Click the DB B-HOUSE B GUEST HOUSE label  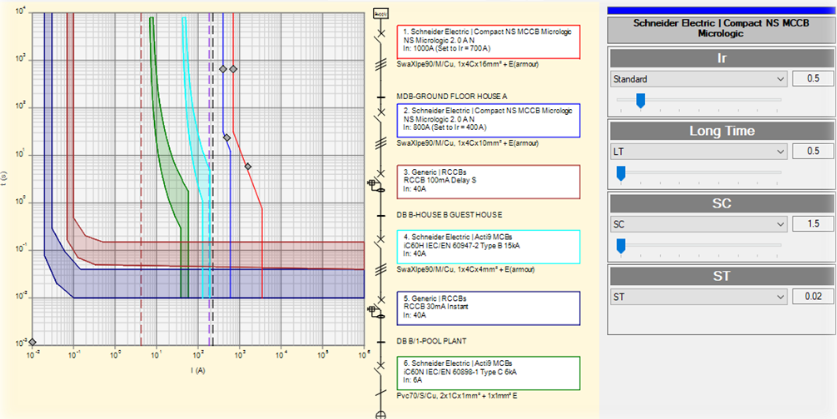[x=449, y=215]
